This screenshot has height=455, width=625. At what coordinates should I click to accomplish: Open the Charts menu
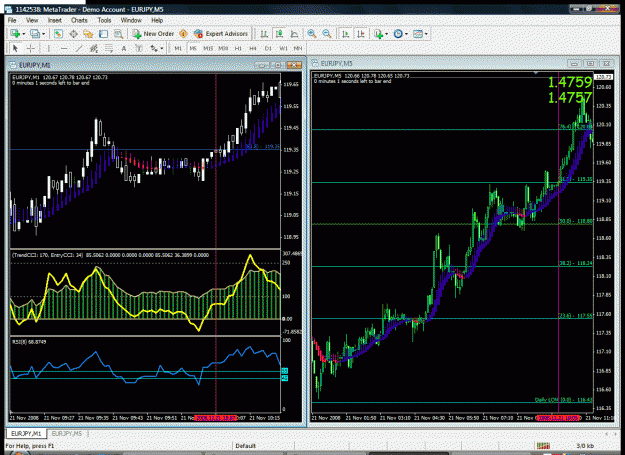pos(79,20)
